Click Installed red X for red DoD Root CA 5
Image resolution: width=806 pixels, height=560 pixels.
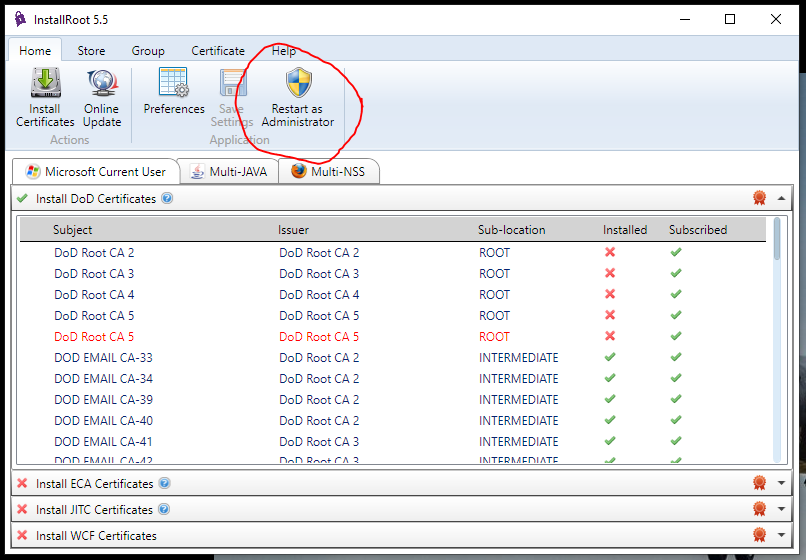tap(610, 336)
